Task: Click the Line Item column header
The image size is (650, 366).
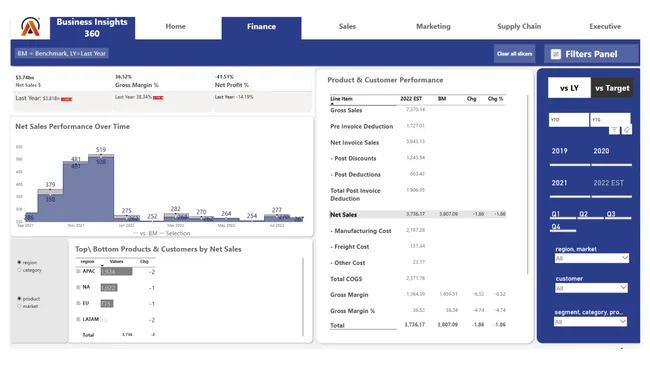Action: [x=341, y=99]
